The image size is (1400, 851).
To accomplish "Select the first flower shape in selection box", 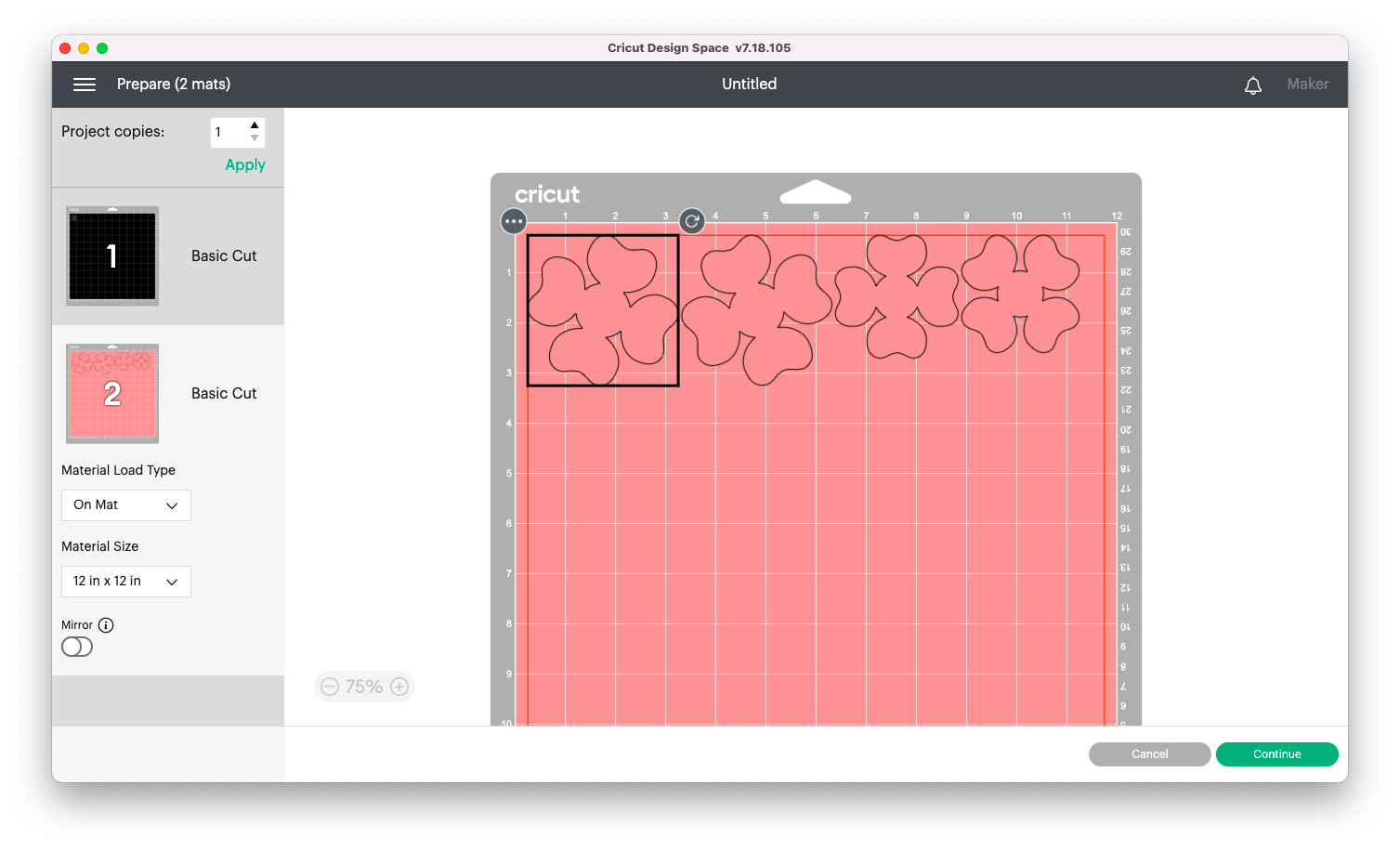I will tap(603, 310).
